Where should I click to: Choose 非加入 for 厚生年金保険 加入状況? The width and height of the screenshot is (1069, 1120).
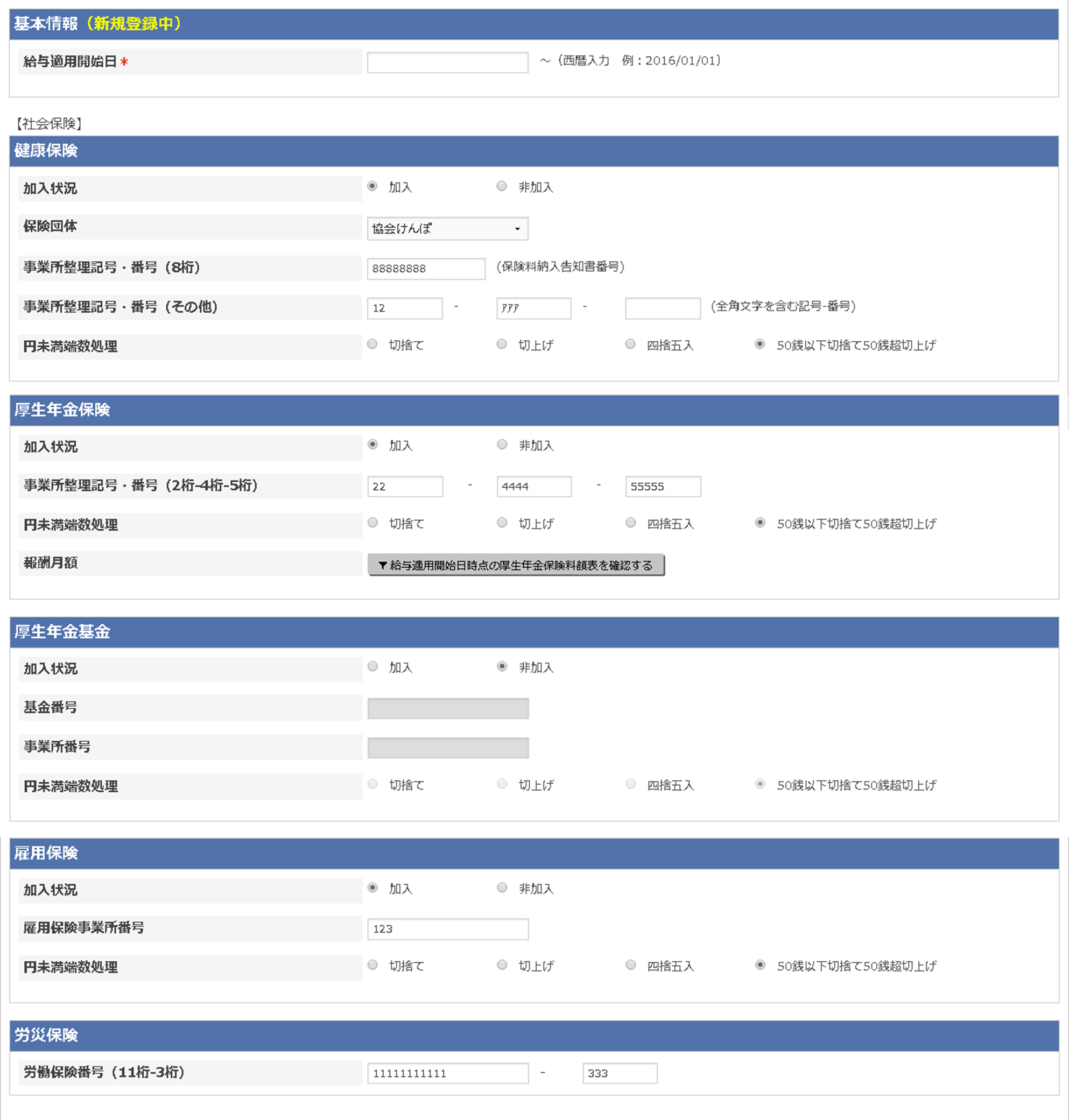point(502,445)
